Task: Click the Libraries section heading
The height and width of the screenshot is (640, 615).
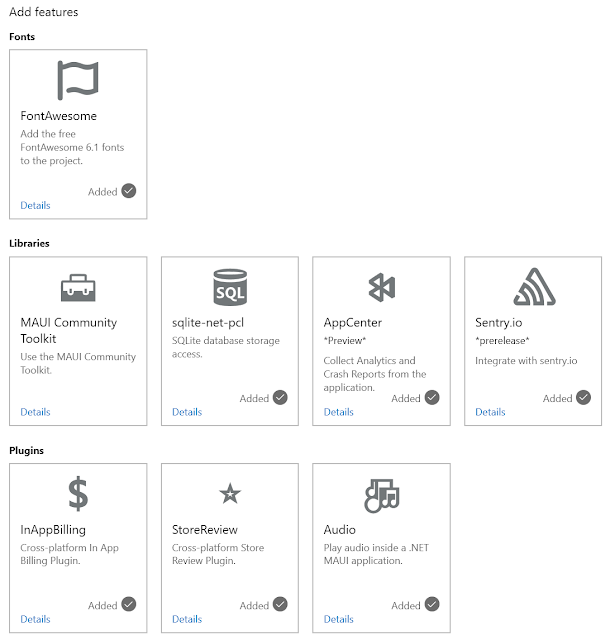Action: pos(29,243)
